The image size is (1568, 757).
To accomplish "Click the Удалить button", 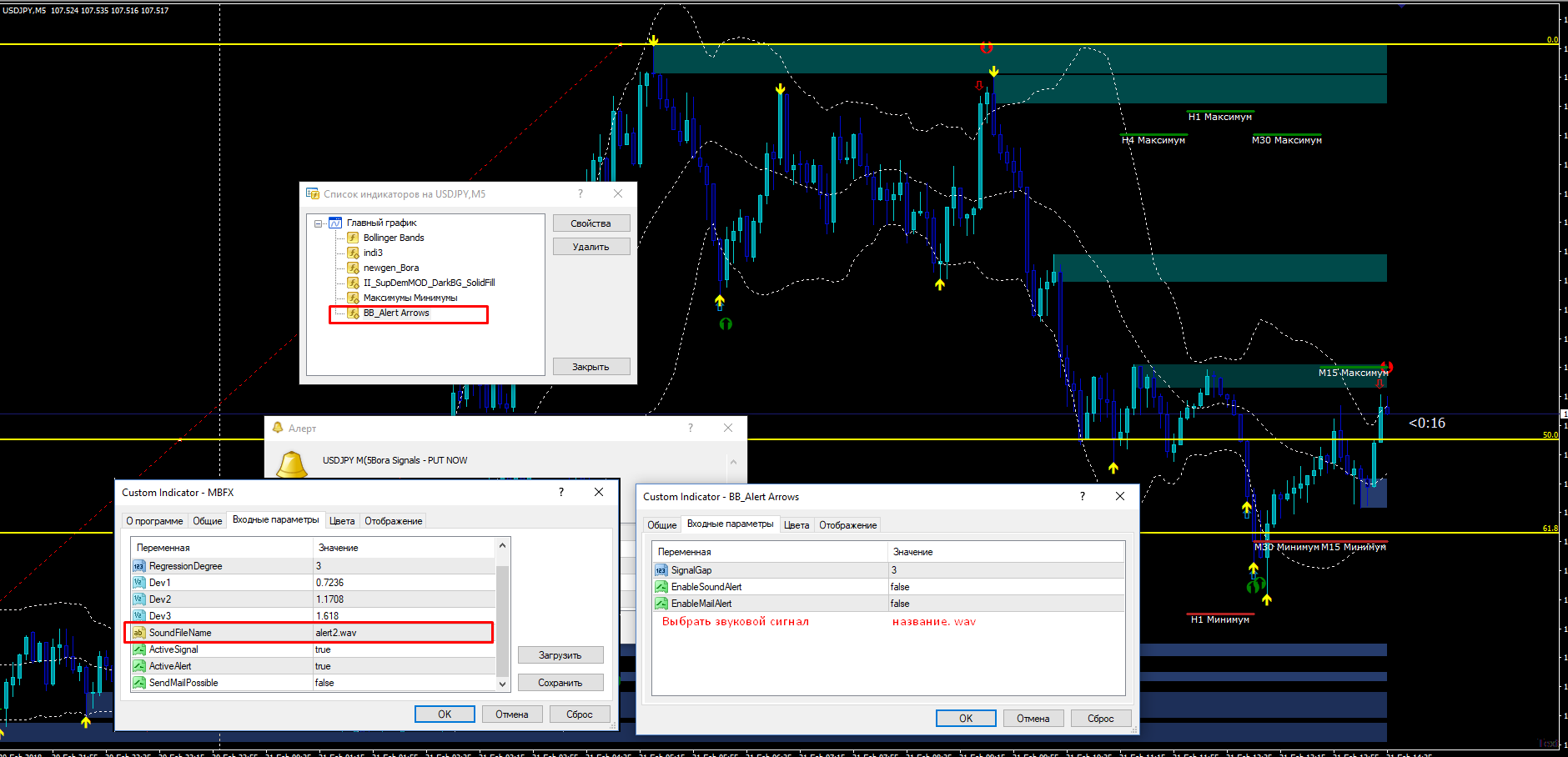I will tap(591, 247).
